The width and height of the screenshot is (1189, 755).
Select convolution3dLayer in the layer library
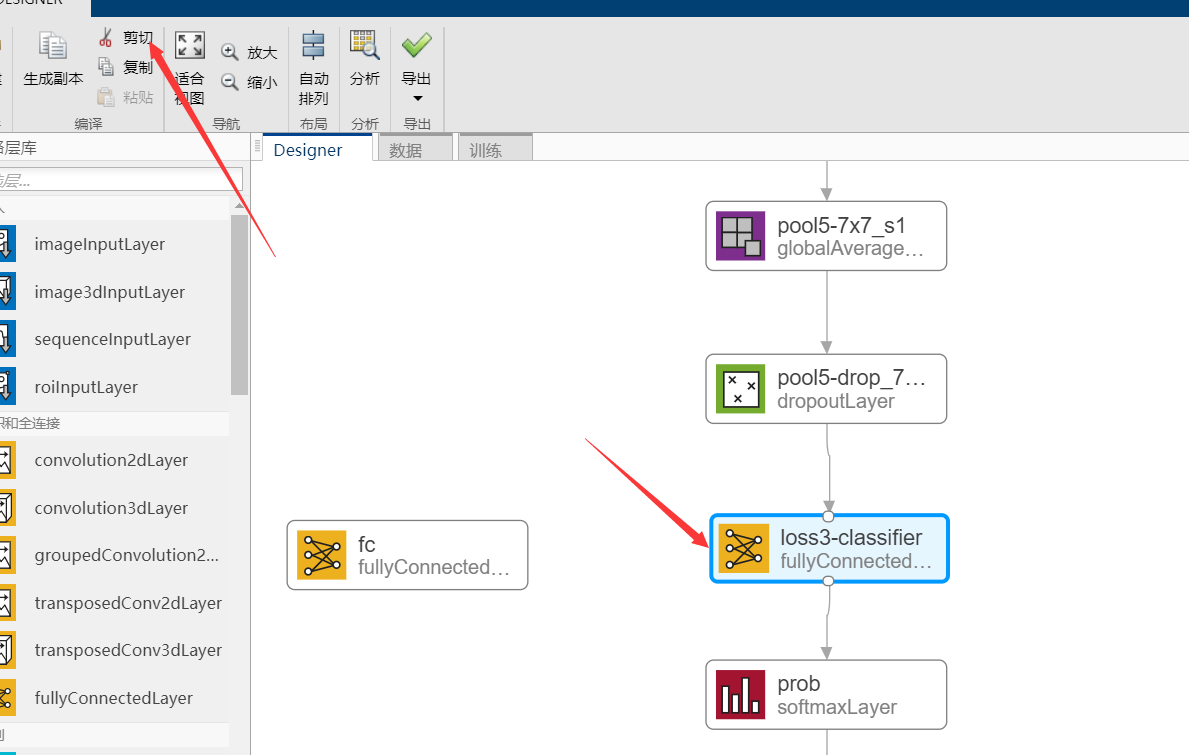(111, 508)
